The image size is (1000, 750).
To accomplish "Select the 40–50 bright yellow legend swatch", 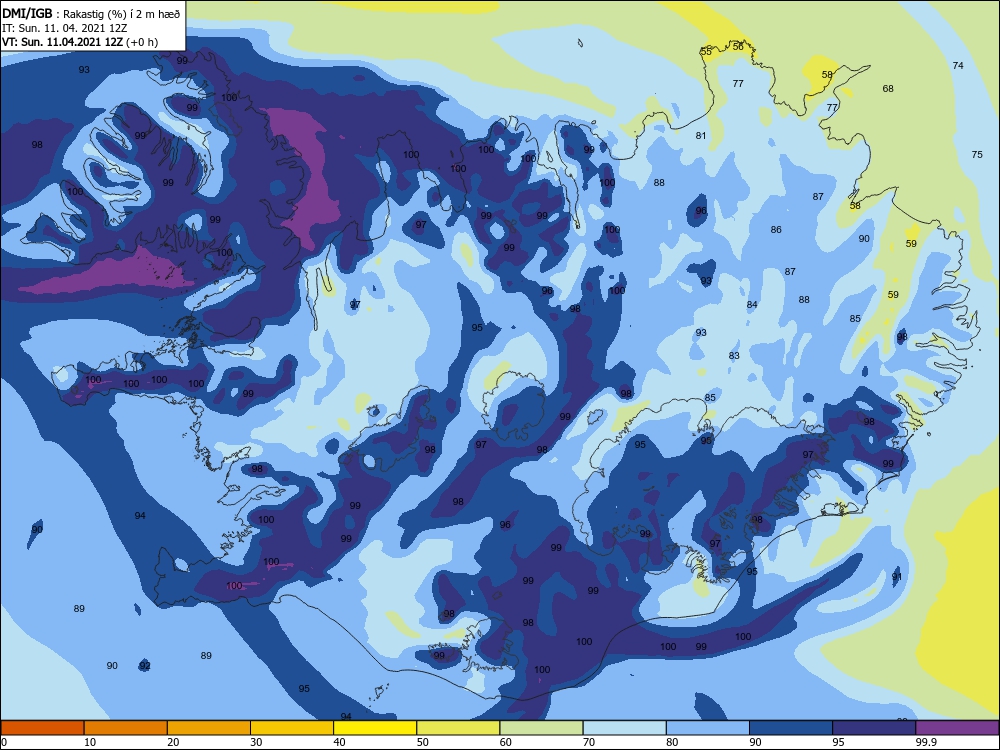I will [375, 728].
